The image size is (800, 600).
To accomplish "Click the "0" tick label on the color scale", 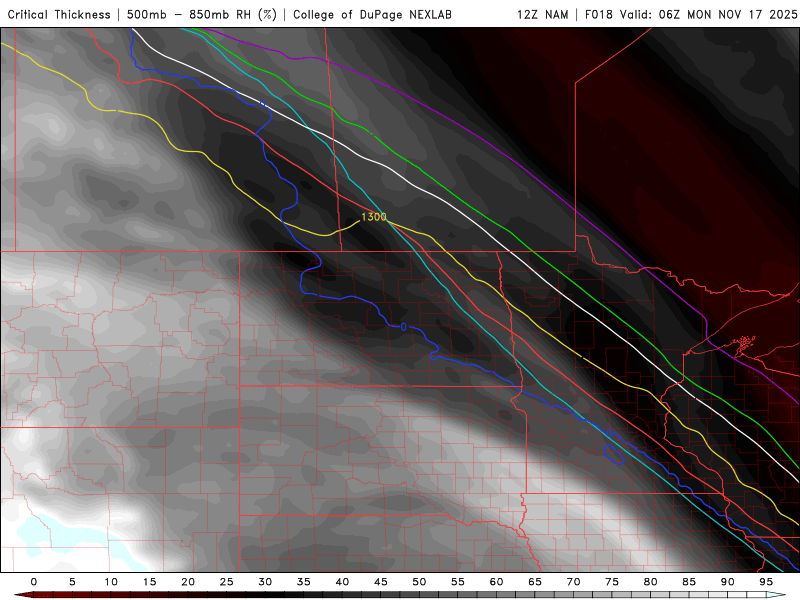I will coord(34,582).
